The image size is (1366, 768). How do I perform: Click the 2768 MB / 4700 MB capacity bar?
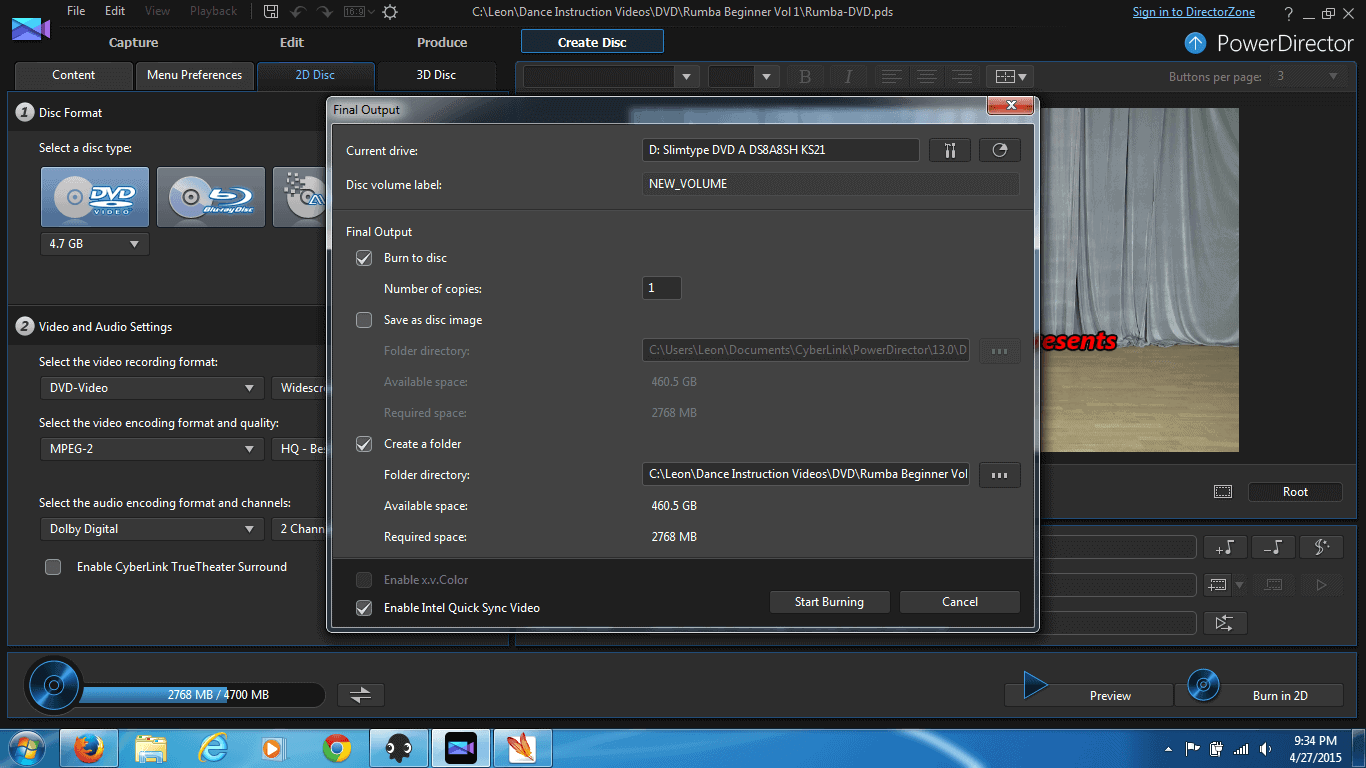pos(201,695)
